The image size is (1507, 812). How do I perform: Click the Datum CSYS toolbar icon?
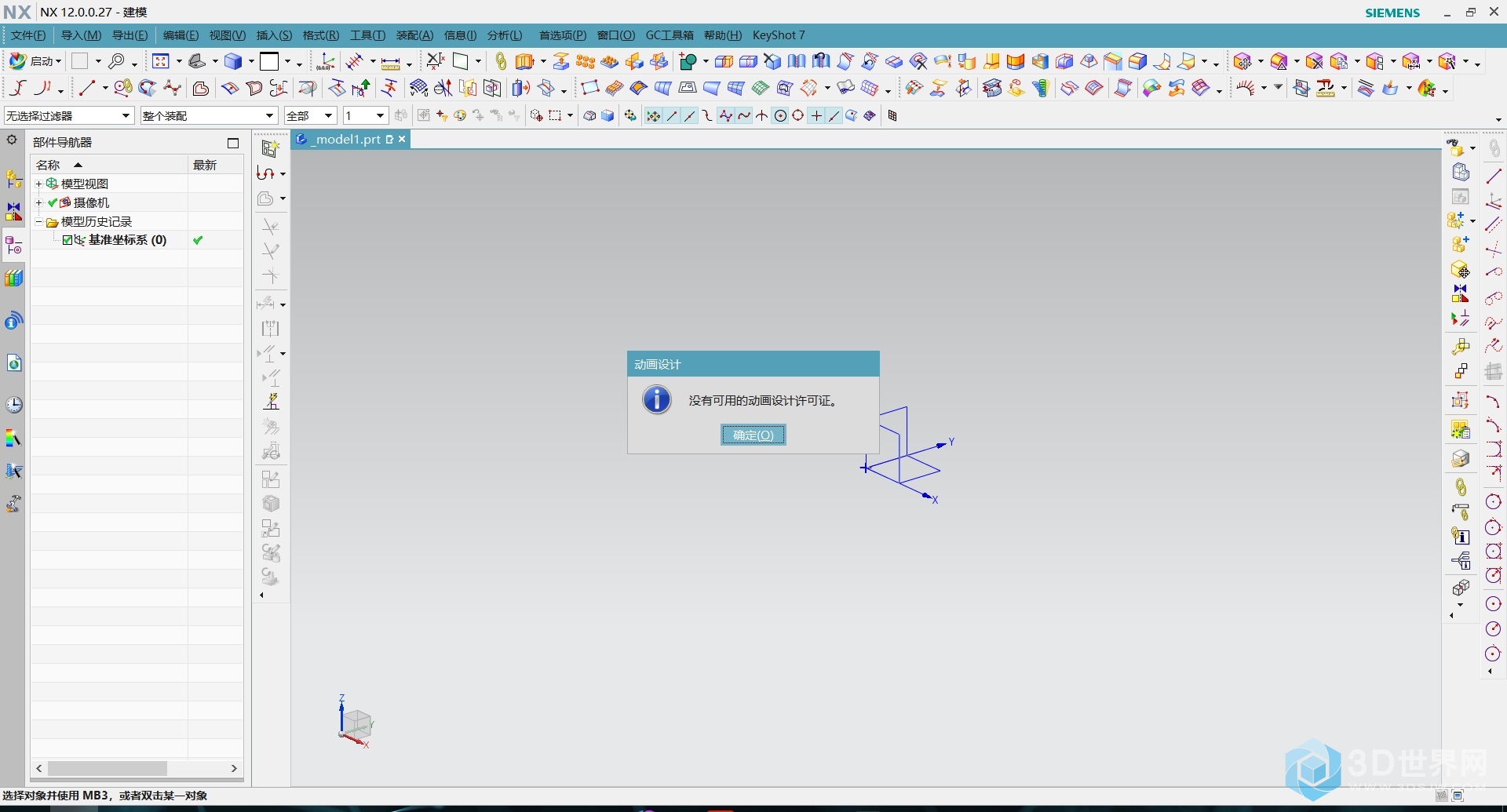[326, 61]
